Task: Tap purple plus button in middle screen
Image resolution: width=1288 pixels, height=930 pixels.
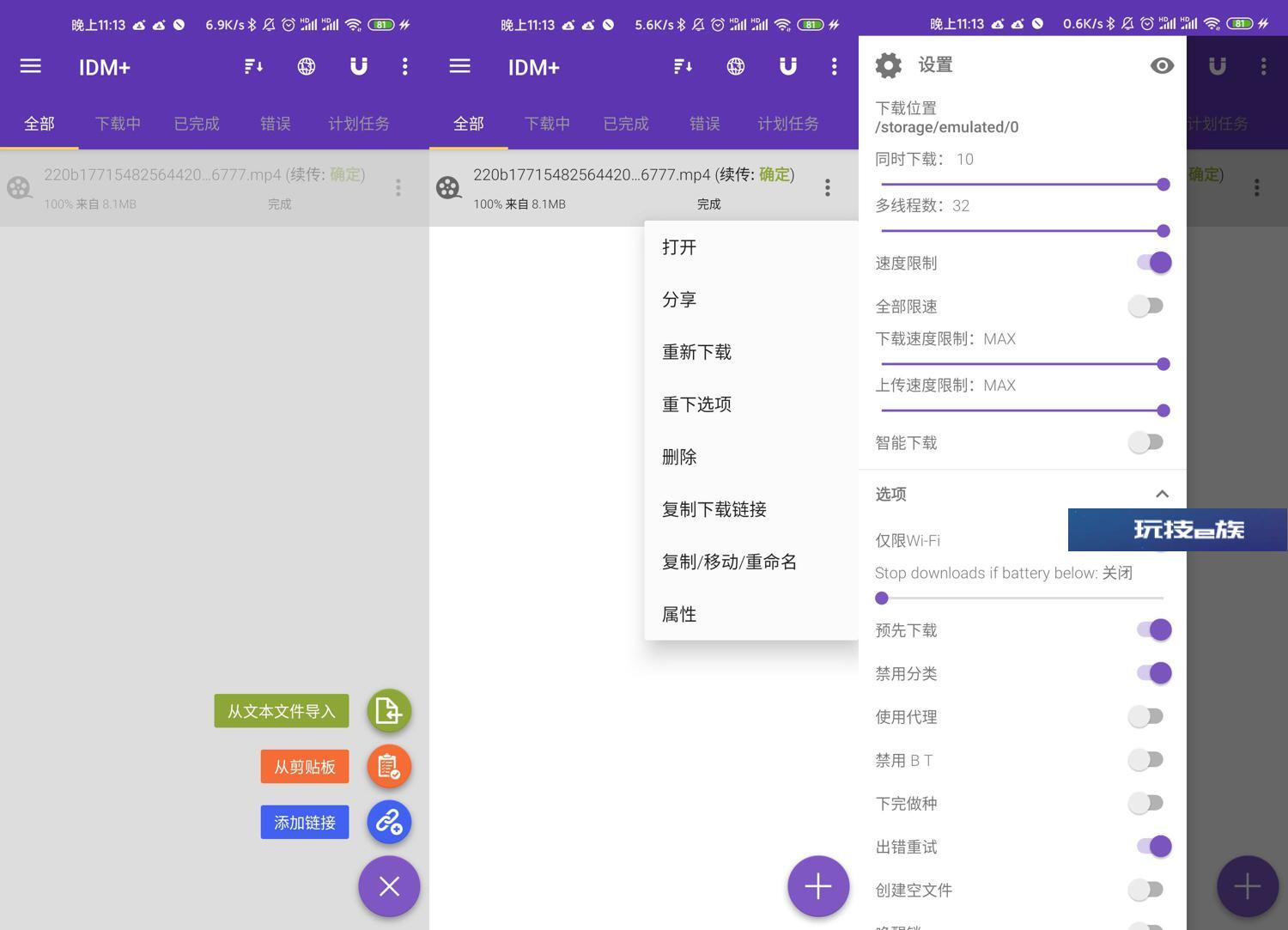Action: (x=818, y=886)
